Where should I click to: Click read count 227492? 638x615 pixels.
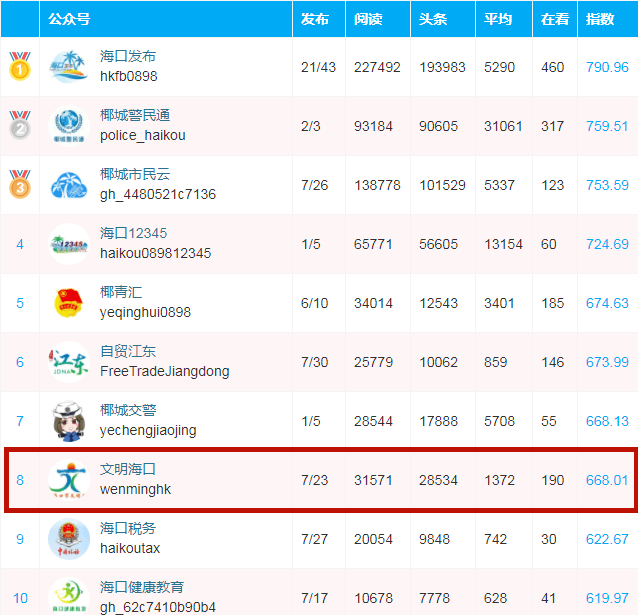pos(377,67)
